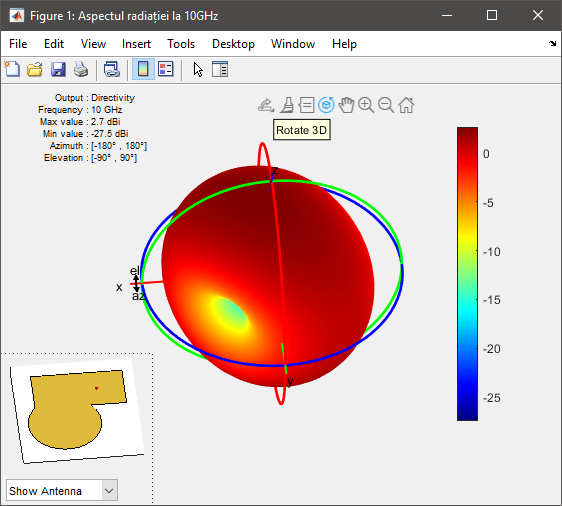The image size is (562, 506).
Task: Toggle the Rotate 3D tool
Action: 326,105
